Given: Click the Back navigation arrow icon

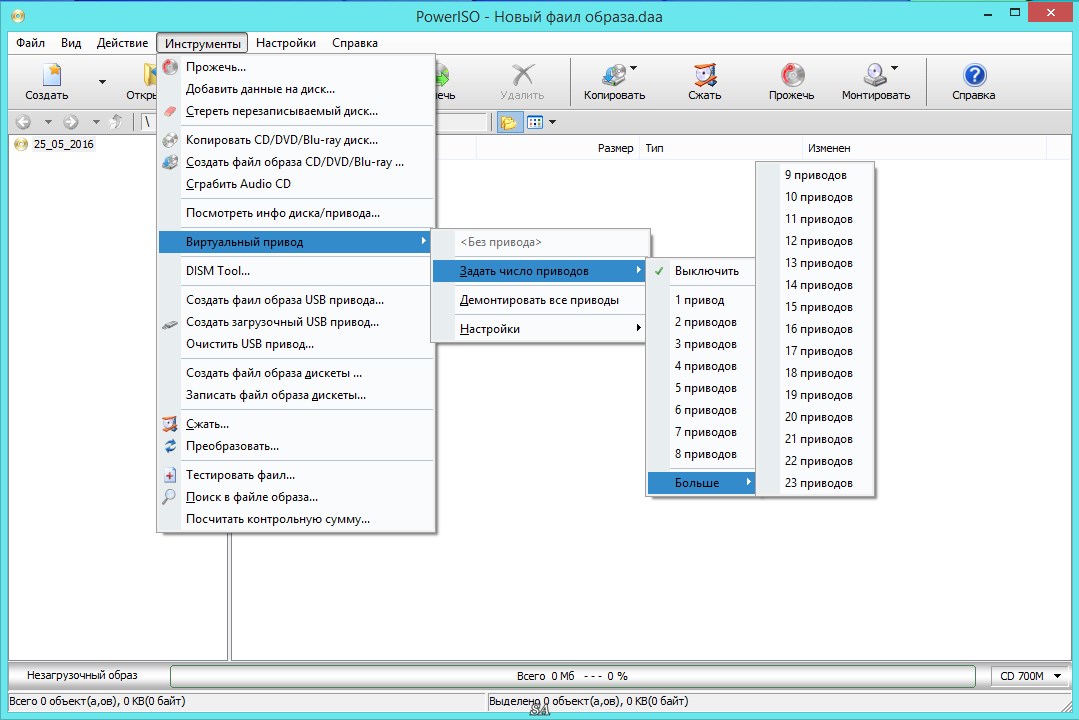Looking at the screenshot, I should tap(23, 123).
